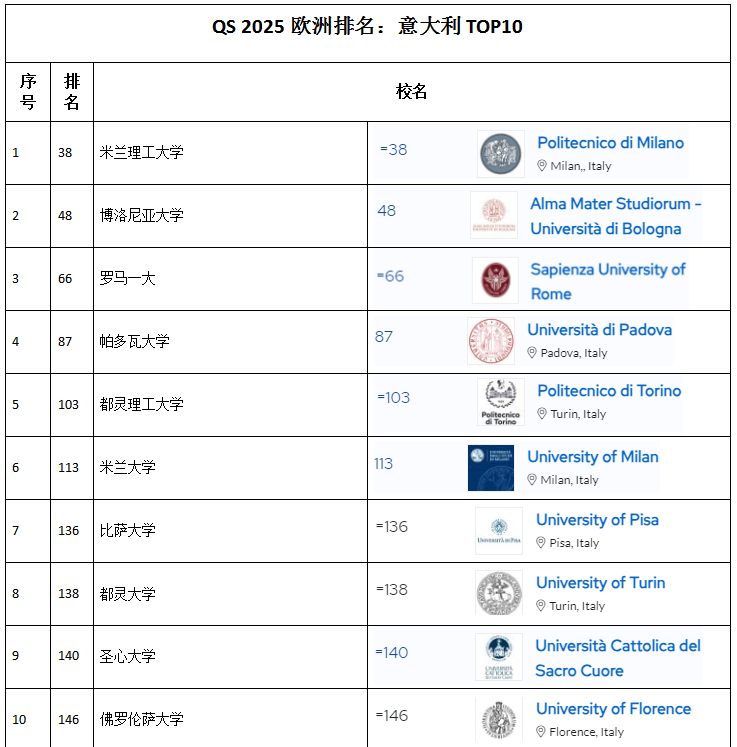This screenshot has width=737, height=747.
Task: Click the University of Pisa logo
Action: (x=499, y=531)
